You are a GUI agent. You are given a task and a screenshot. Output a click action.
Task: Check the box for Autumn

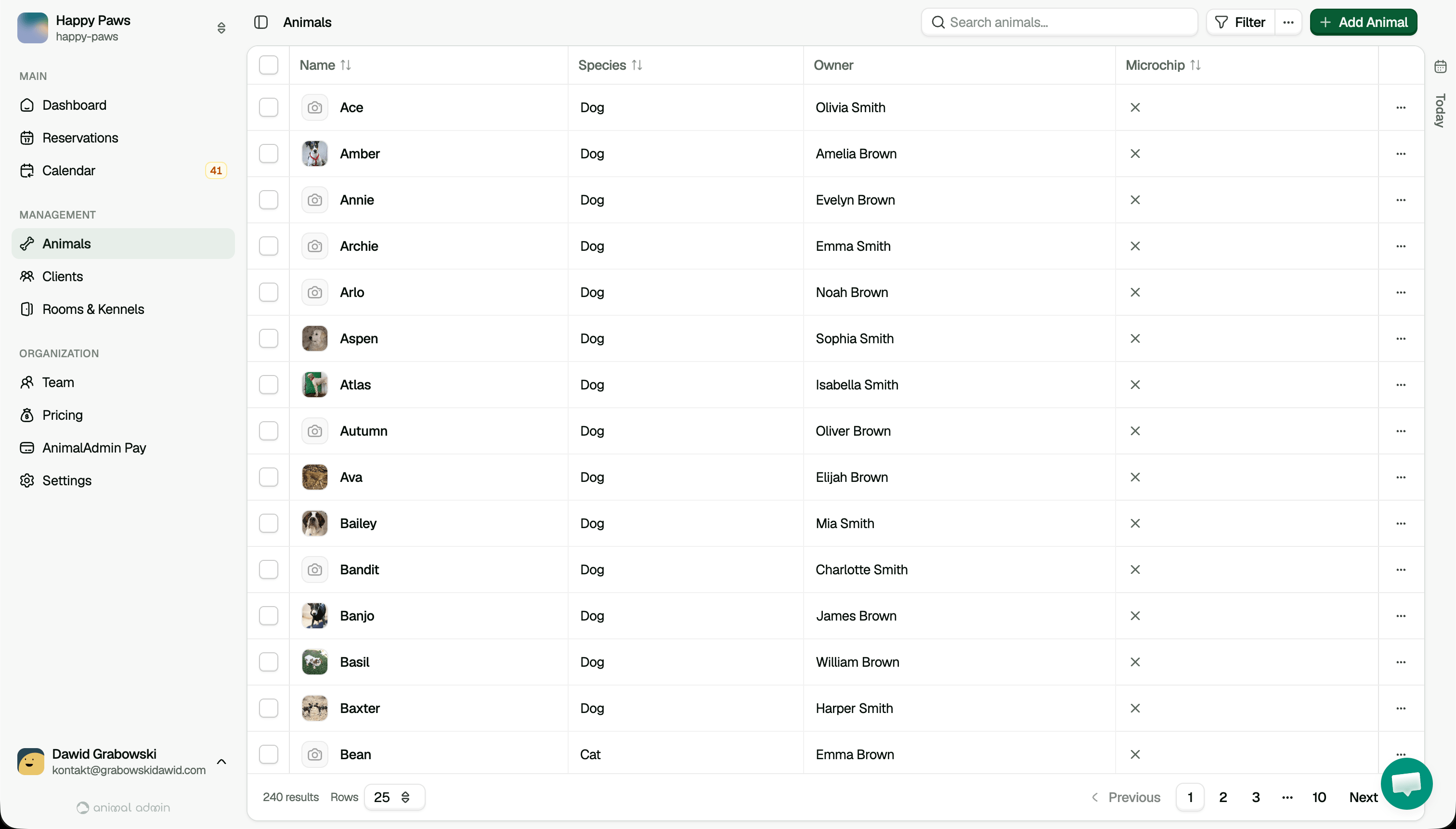269,431
